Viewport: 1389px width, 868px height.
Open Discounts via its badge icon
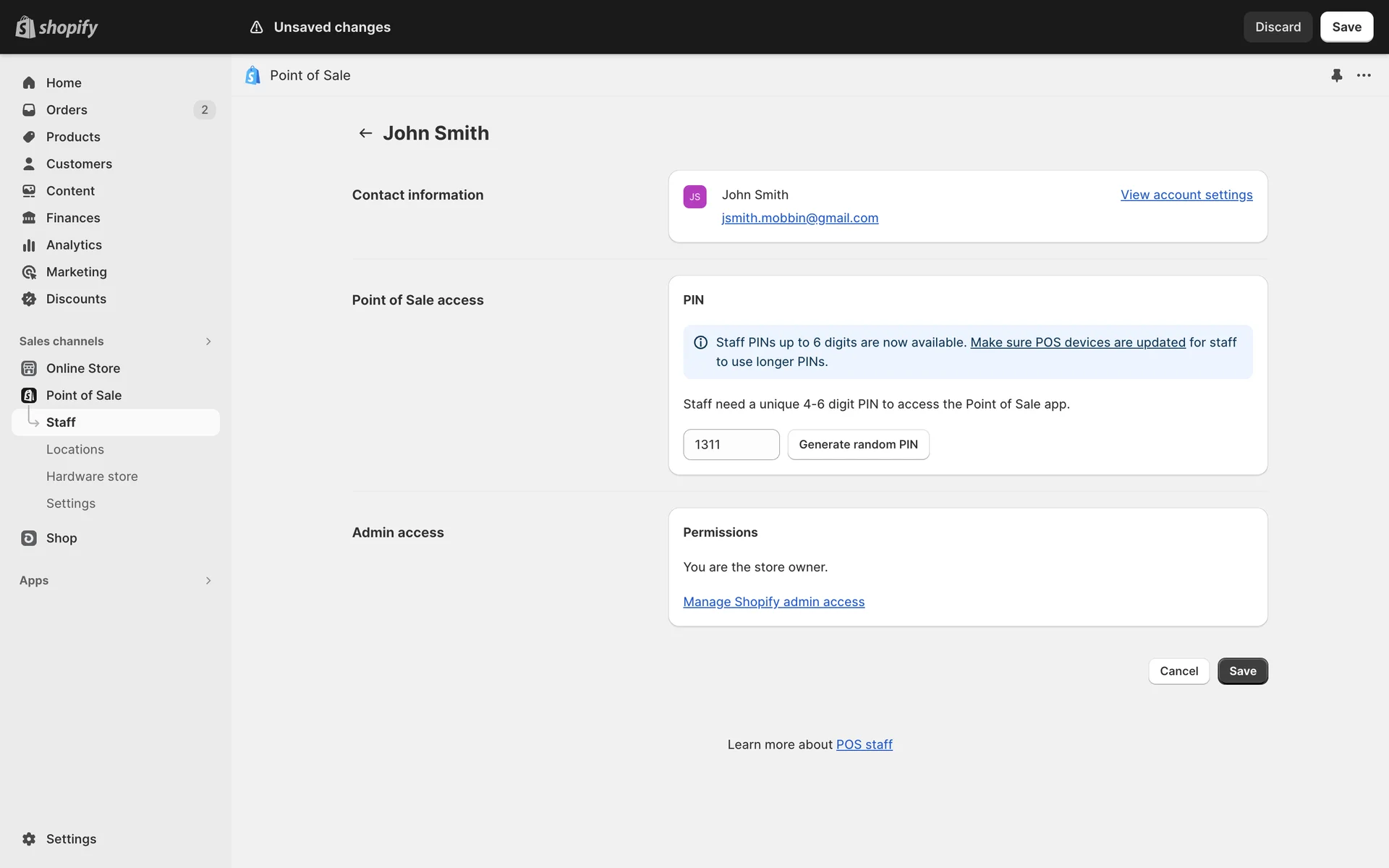29,299
